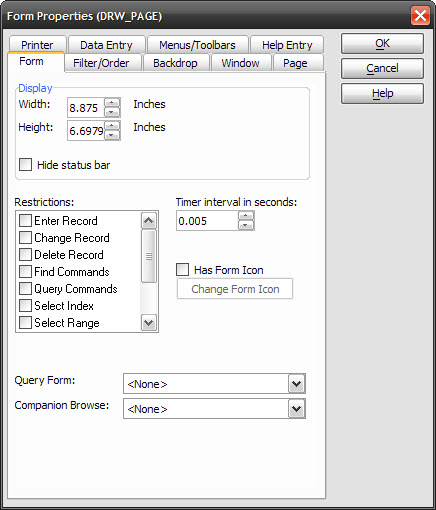Viewport: 436px width, 510px height.
Task: Enable the Has Form Icon checkbox
Action: 182,270
